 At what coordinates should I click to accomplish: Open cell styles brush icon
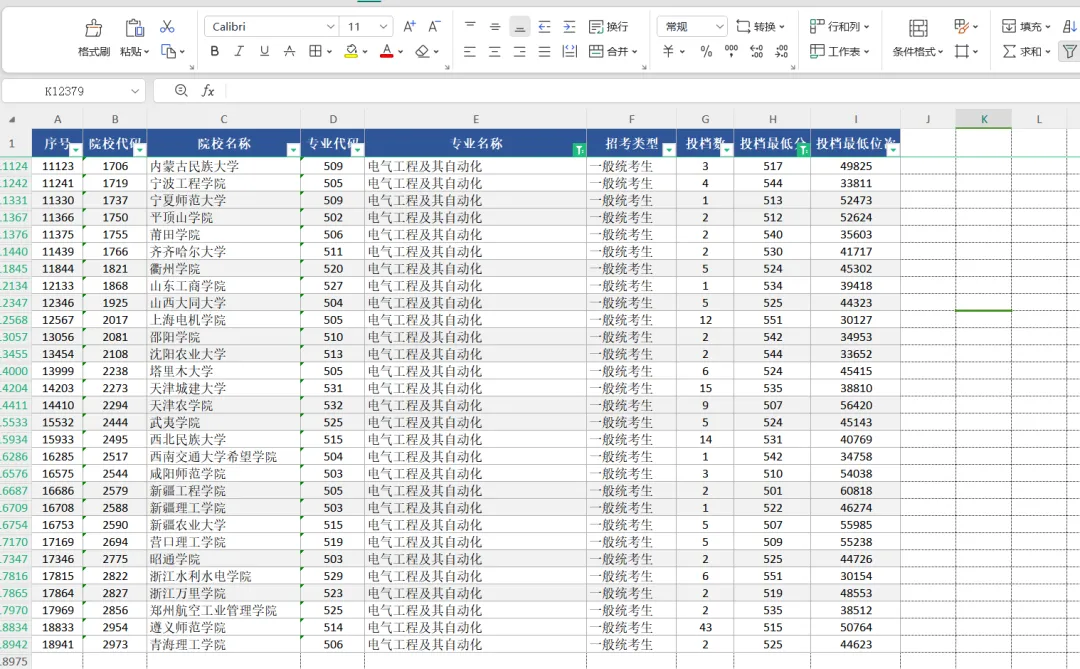point(962,26)
